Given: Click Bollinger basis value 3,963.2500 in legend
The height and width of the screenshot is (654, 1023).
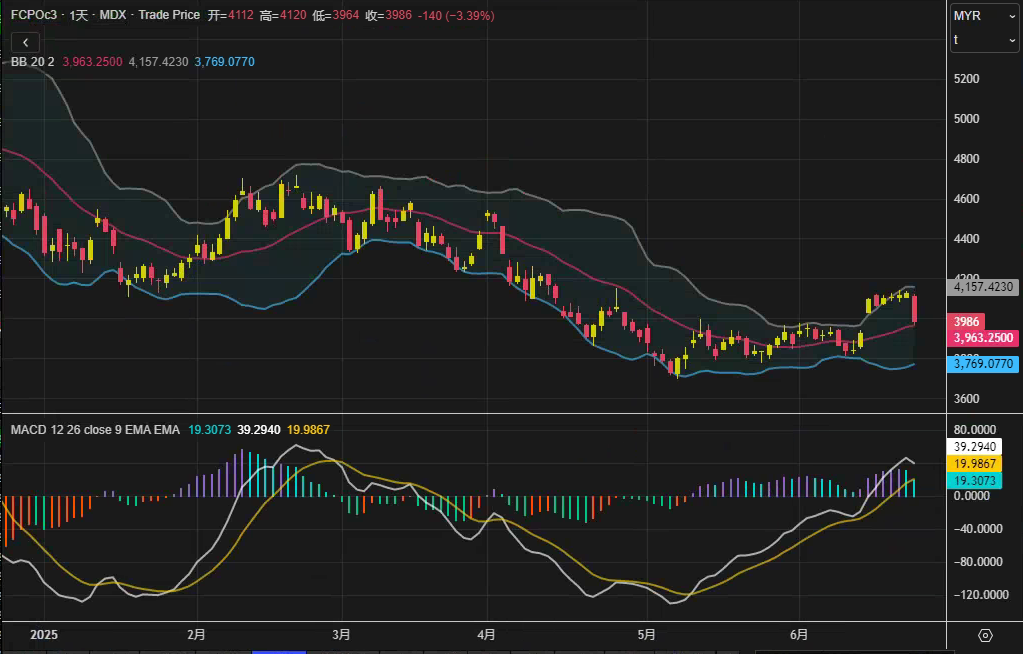Looking at the screenshot, I should [92, 62].
